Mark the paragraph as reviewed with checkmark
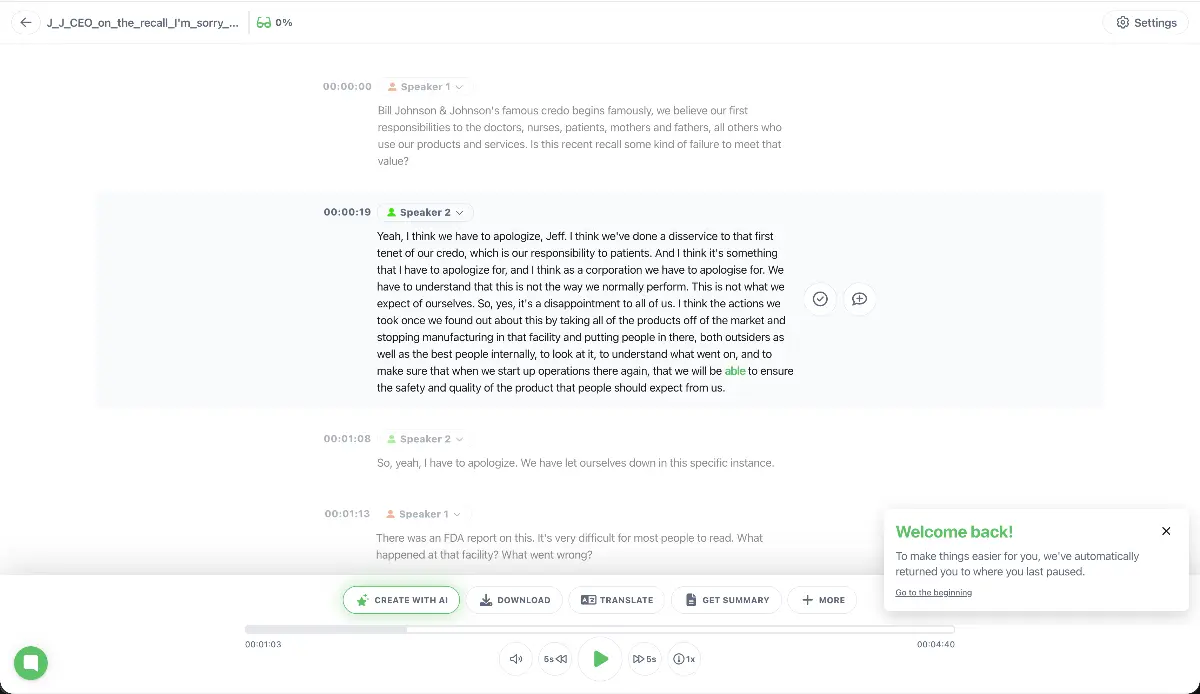 [x=820, y=299]
